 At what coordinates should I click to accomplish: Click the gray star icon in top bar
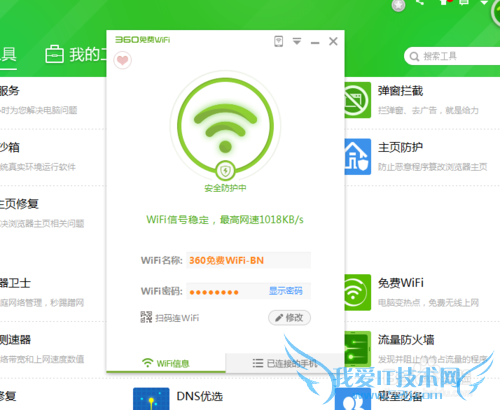(398, 5)
